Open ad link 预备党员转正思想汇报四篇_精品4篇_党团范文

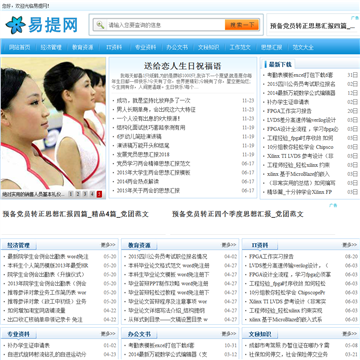76,214
